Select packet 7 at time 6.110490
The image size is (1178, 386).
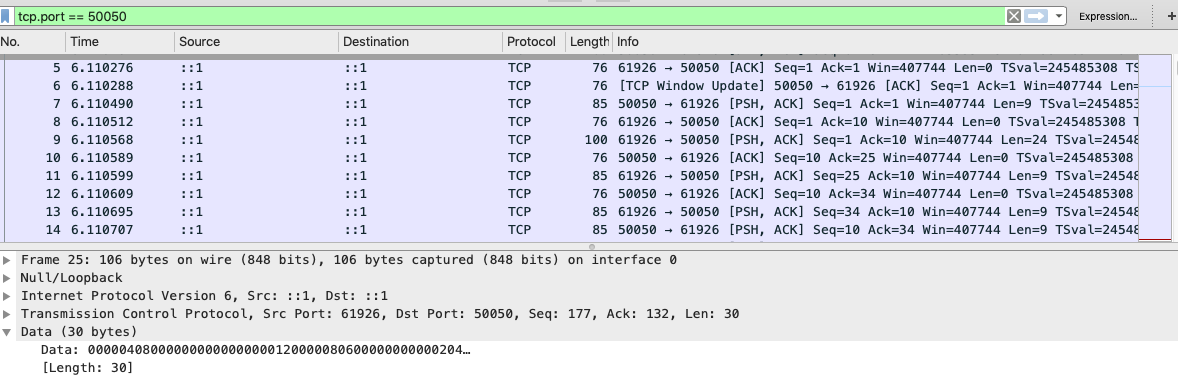tap(571, 104)
